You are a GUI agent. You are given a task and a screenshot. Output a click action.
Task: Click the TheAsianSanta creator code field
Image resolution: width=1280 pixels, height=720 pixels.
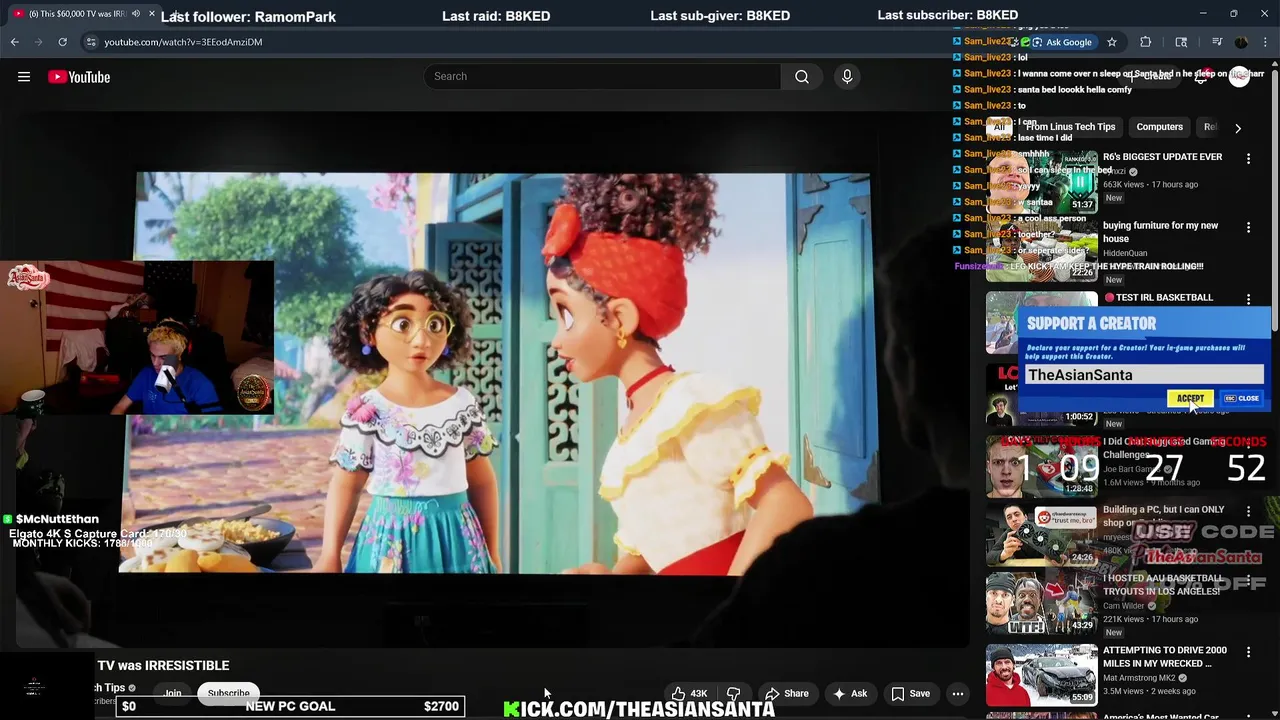point(1144,375)
